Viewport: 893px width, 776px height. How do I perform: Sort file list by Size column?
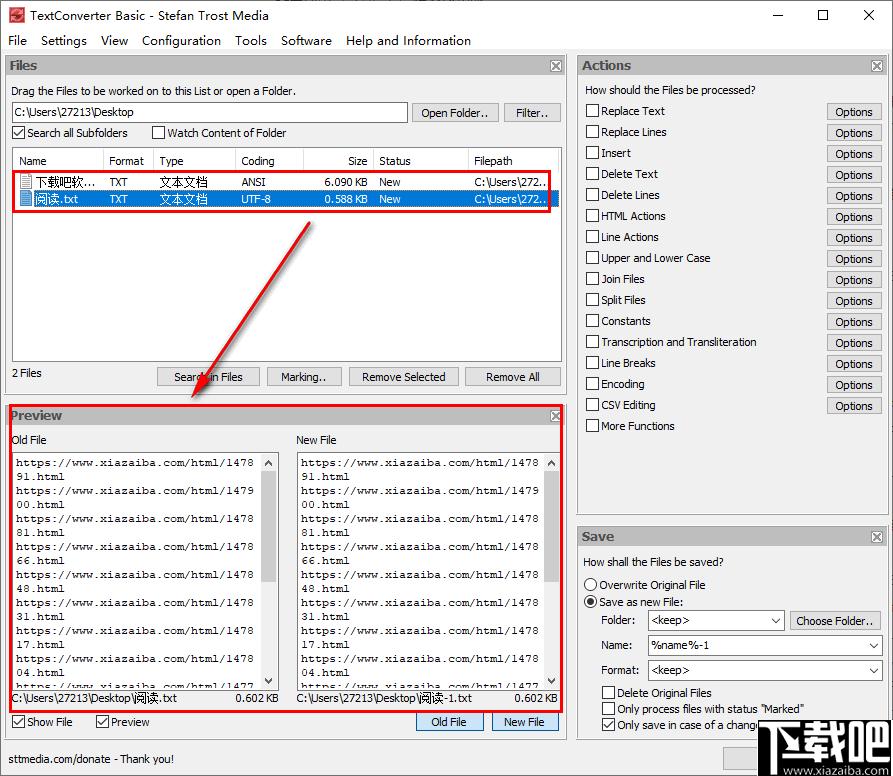338,161
